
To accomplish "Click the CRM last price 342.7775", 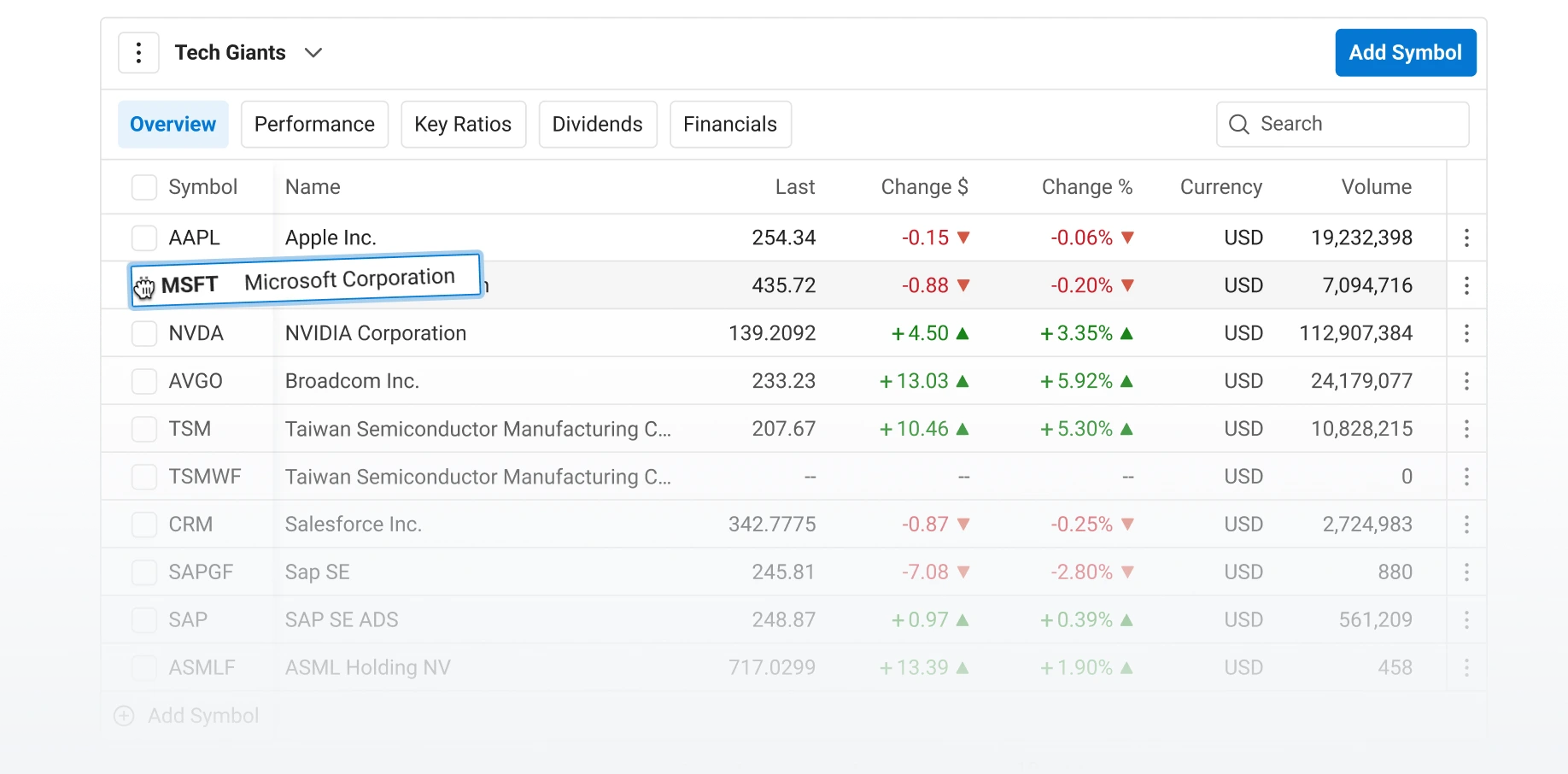I will click(772, 525).
